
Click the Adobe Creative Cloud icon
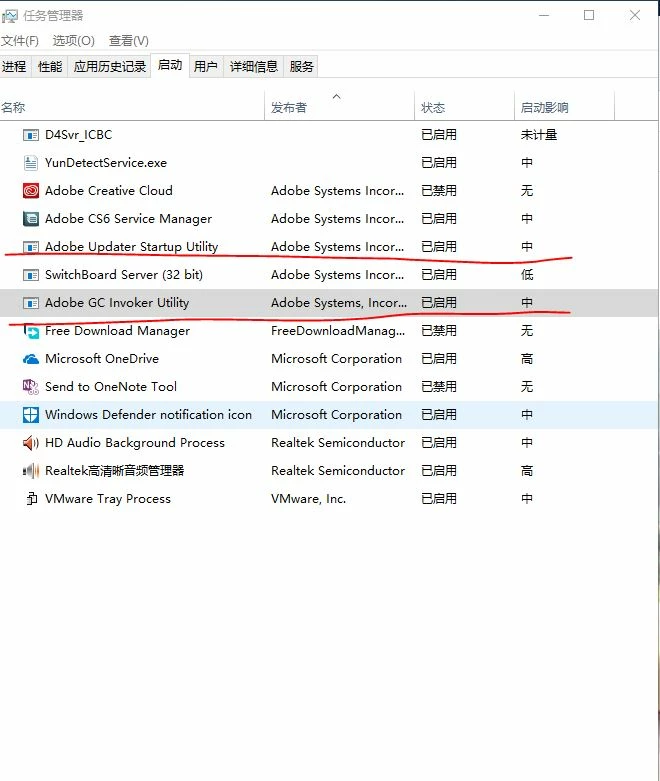pyautogui.click(x=31, y=191)
